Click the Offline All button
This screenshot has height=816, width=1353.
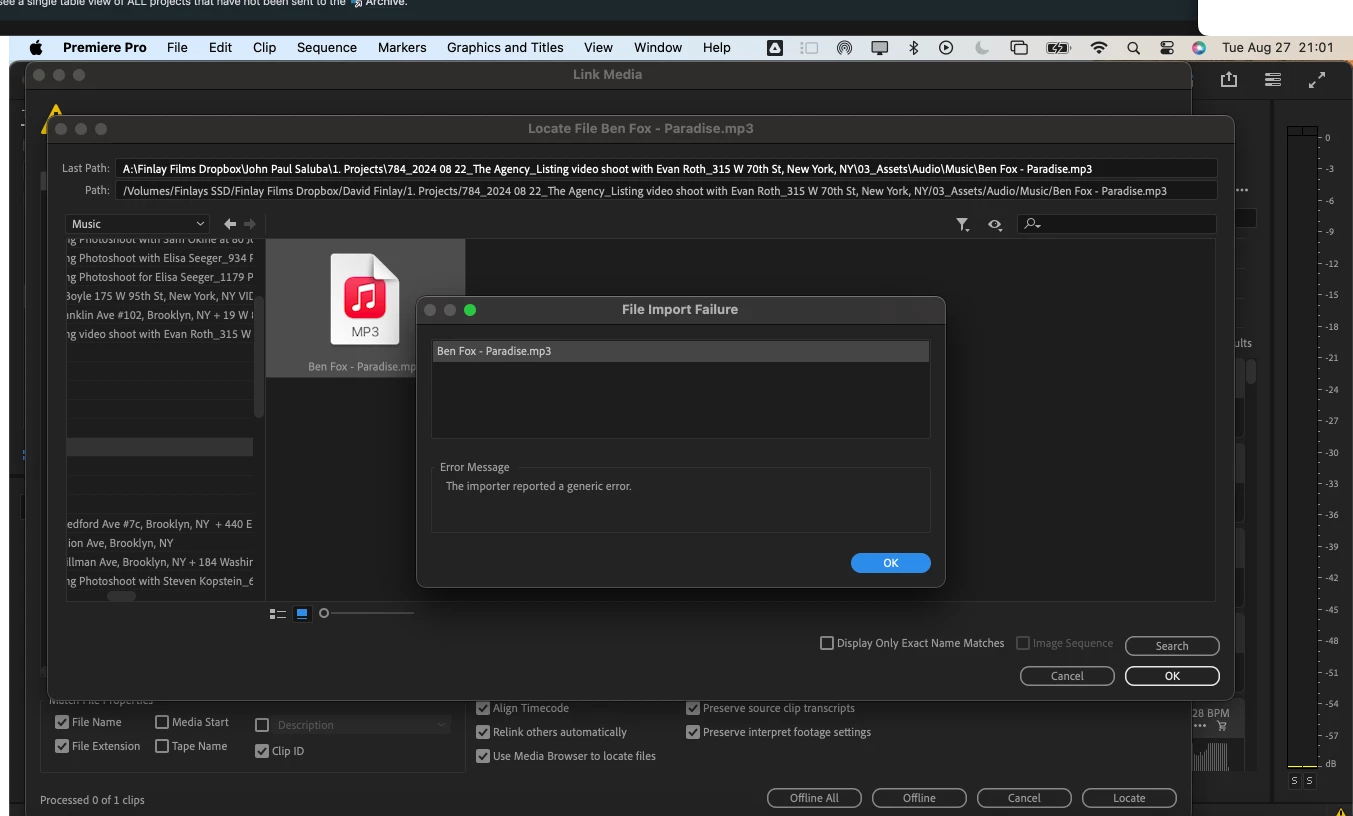coord(814,798)
